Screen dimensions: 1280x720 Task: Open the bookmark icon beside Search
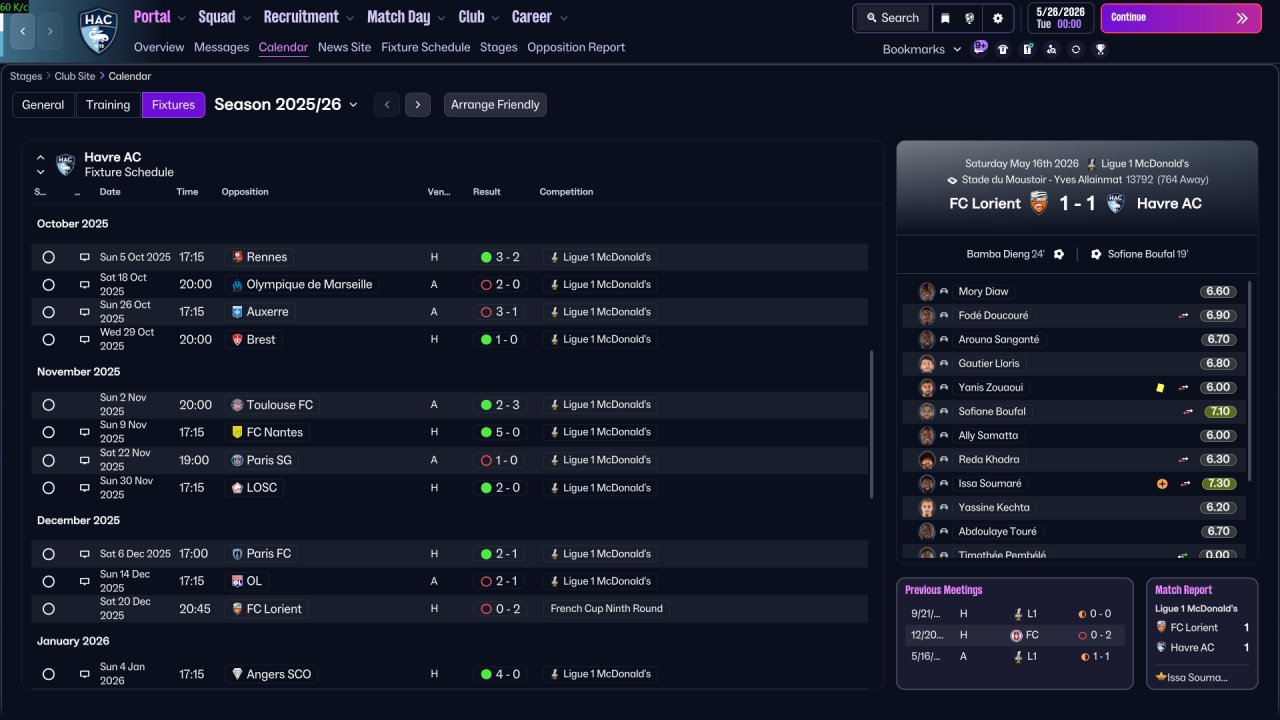point(945,18)
